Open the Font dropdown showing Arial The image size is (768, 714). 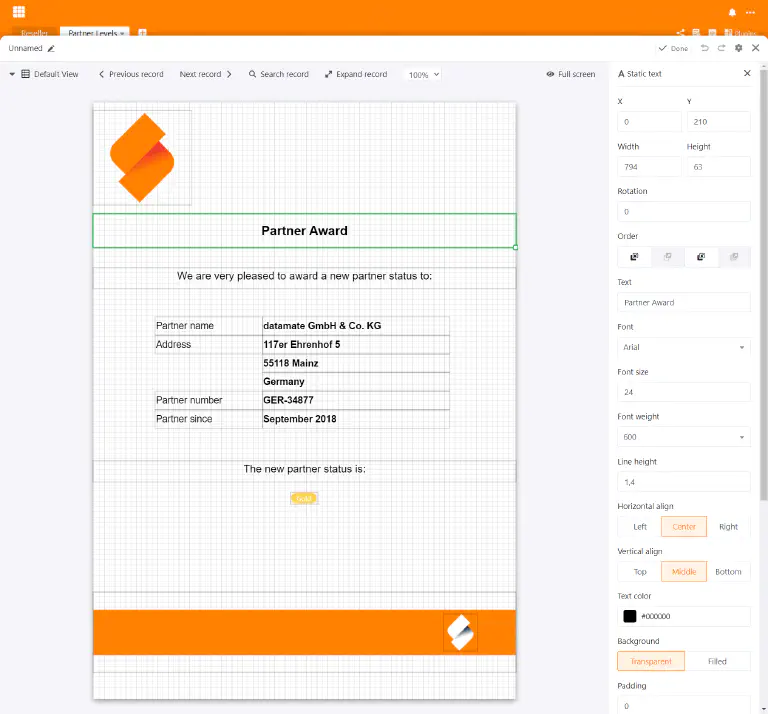[684, 347]
